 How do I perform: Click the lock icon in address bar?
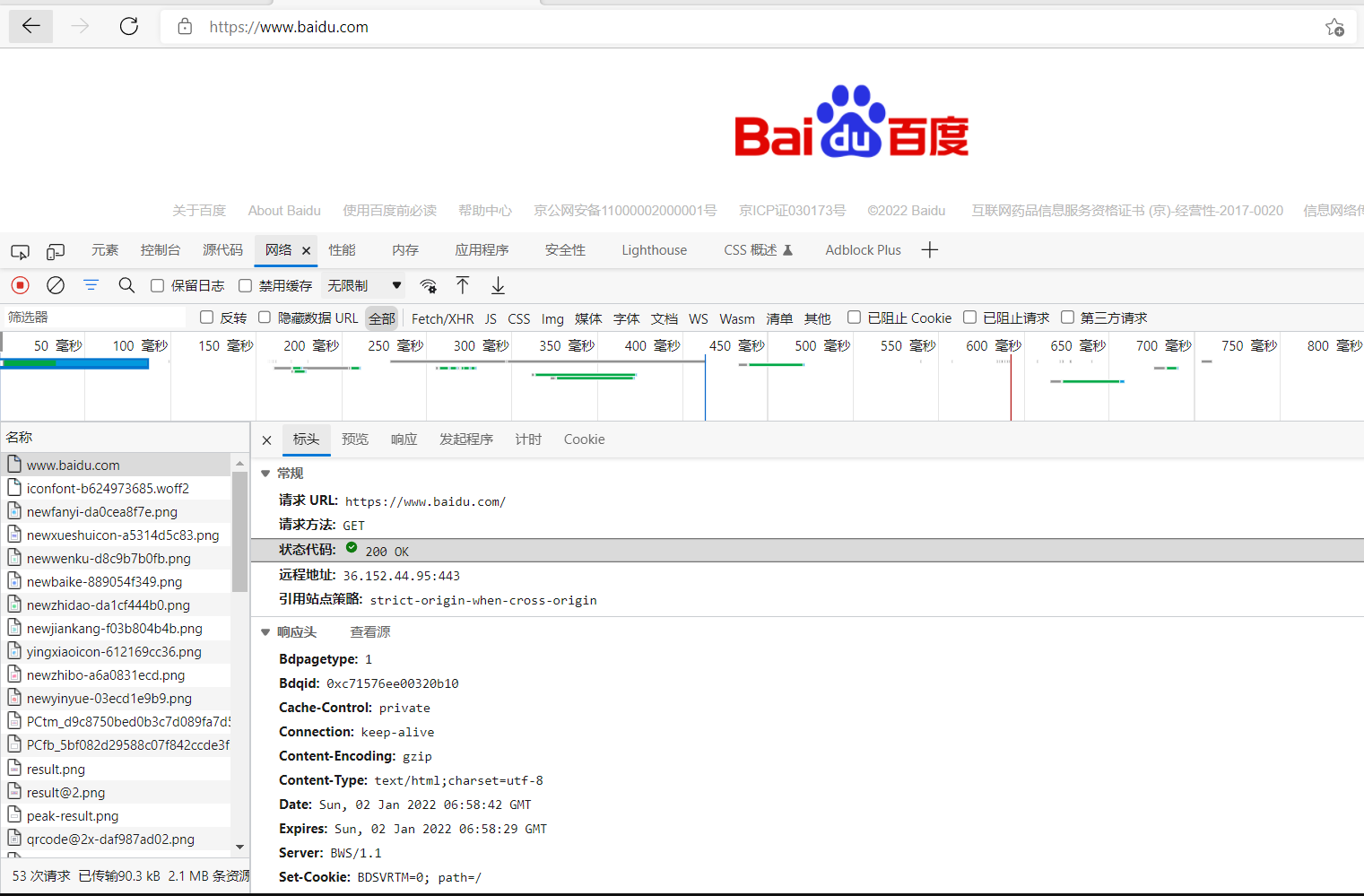[x=185, y=27]
